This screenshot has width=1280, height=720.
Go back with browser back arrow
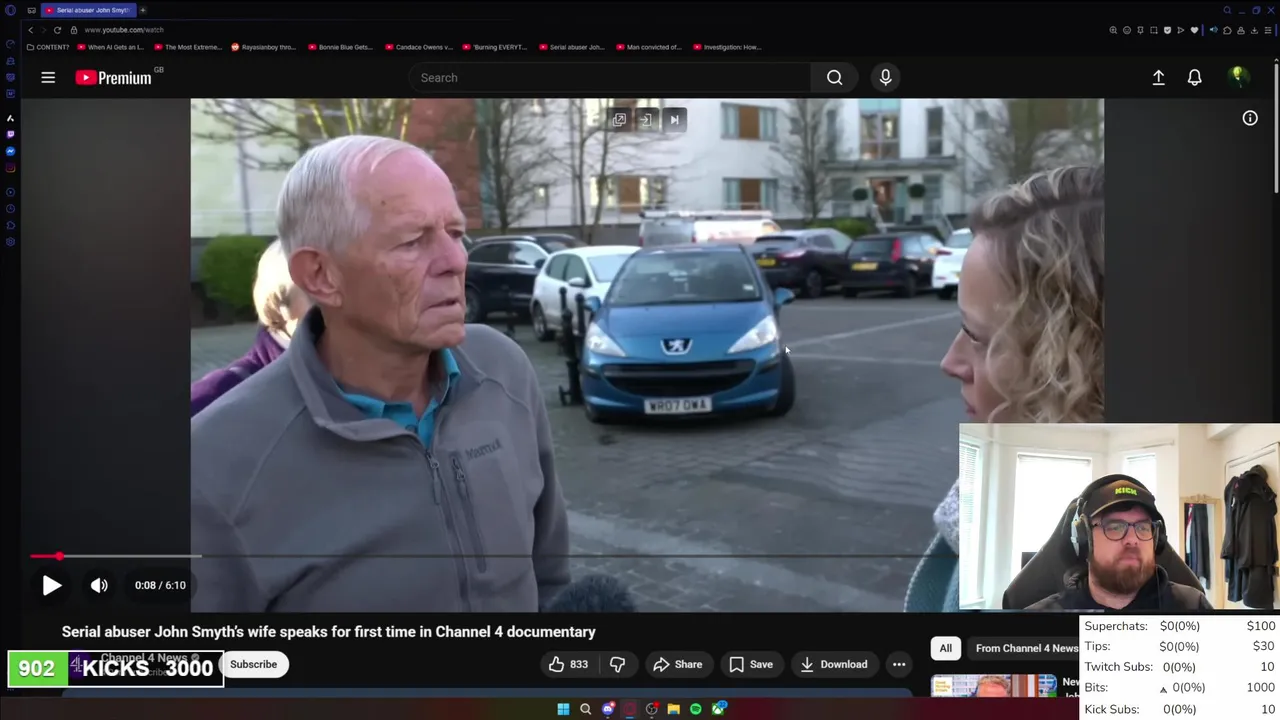30,30
